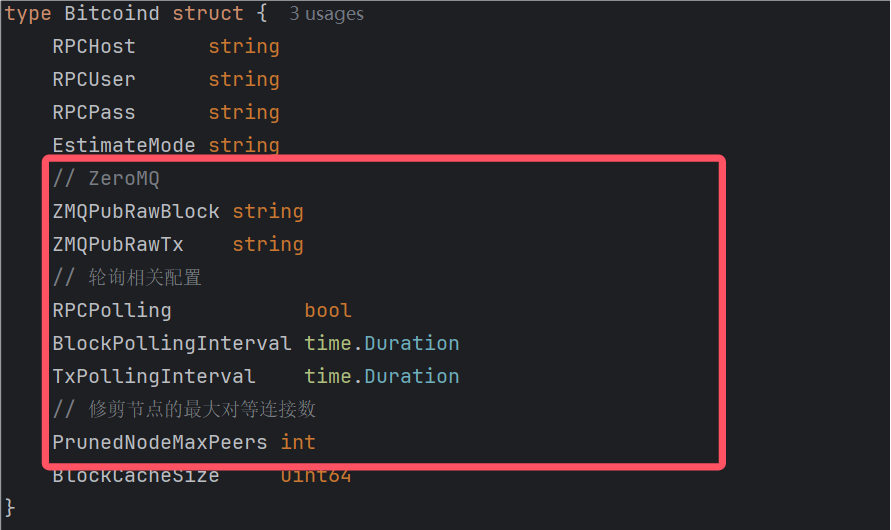This screenshot has width=891, height=530.
Task: Click the // ZeroMQ comment line
Action: (106, 178)
